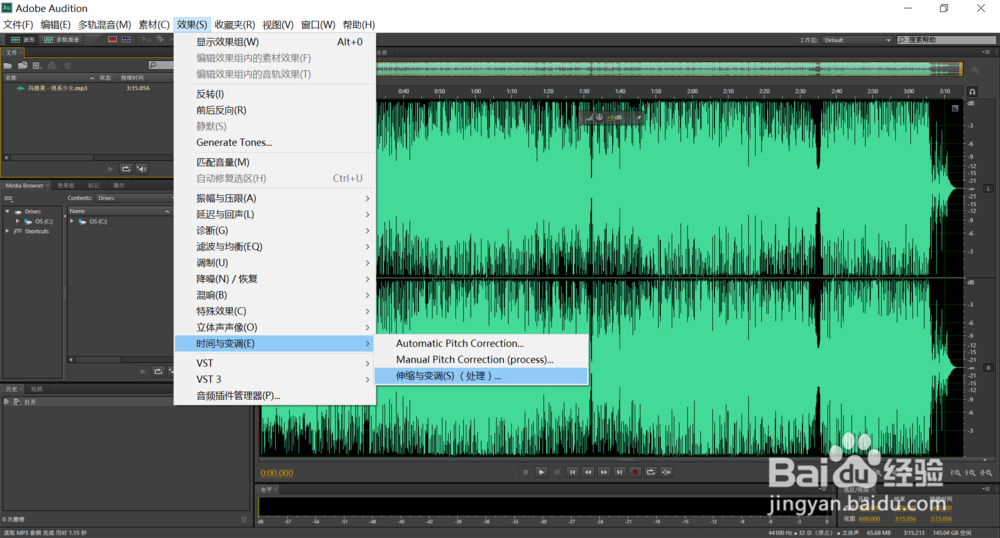Open the 视图(V) menu
This screenshot has width=1000, height=538.
pyautogui.click(x=278, y=25)
